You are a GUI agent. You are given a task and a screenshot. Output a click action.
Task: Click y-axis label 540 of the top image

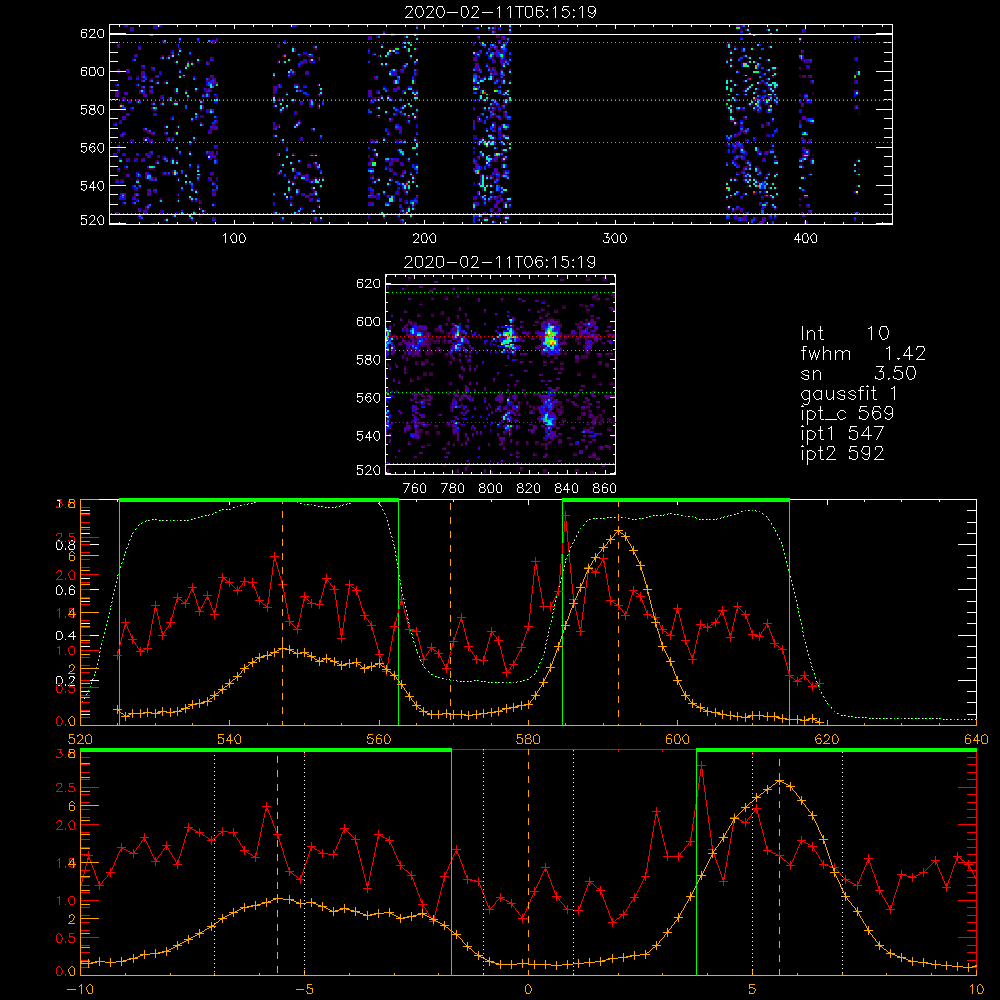click(92, 186)
